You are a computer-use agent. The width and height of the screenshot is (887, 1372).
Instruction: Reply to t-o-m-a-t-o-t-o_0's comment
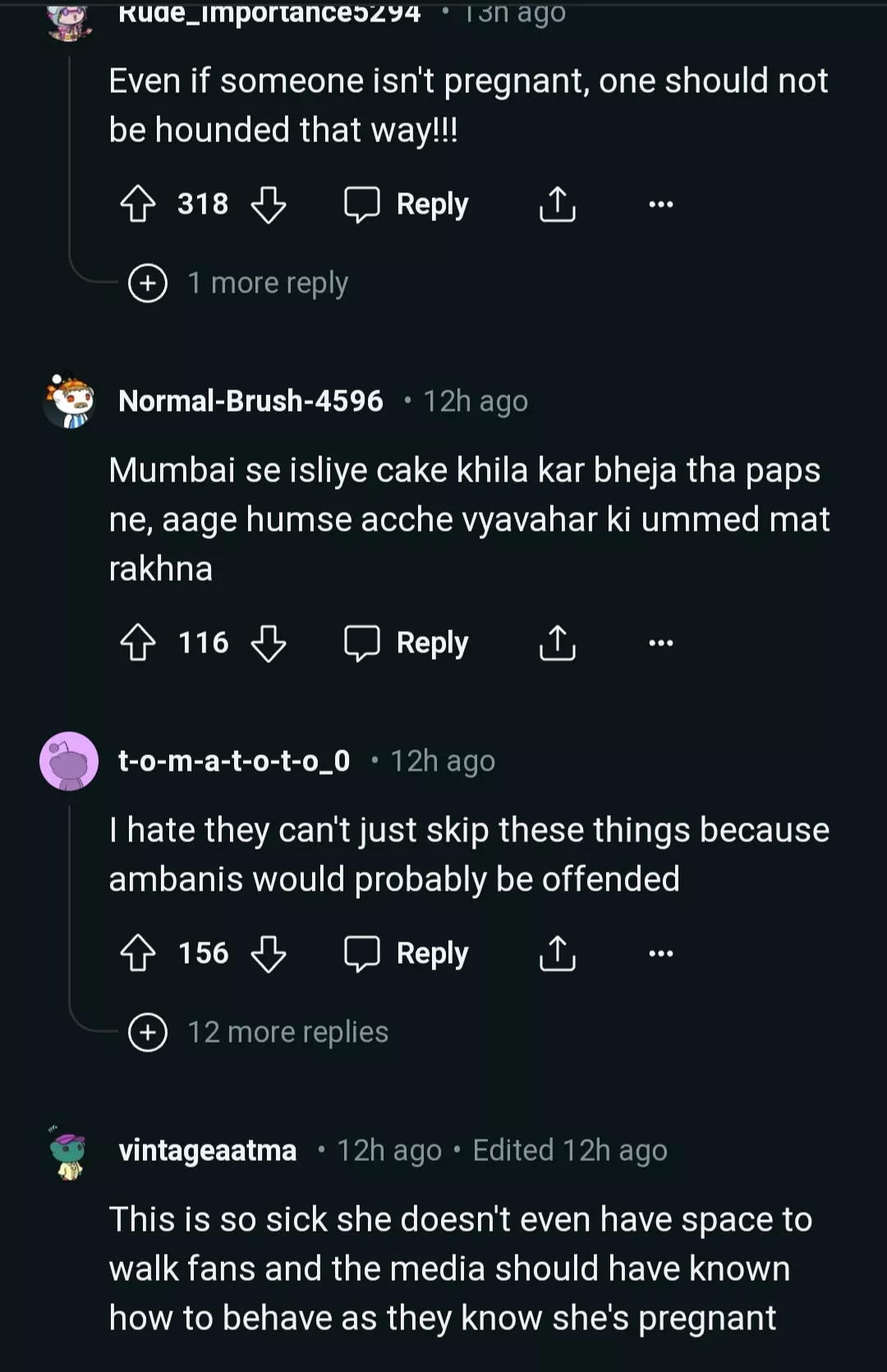pos(407,953)
